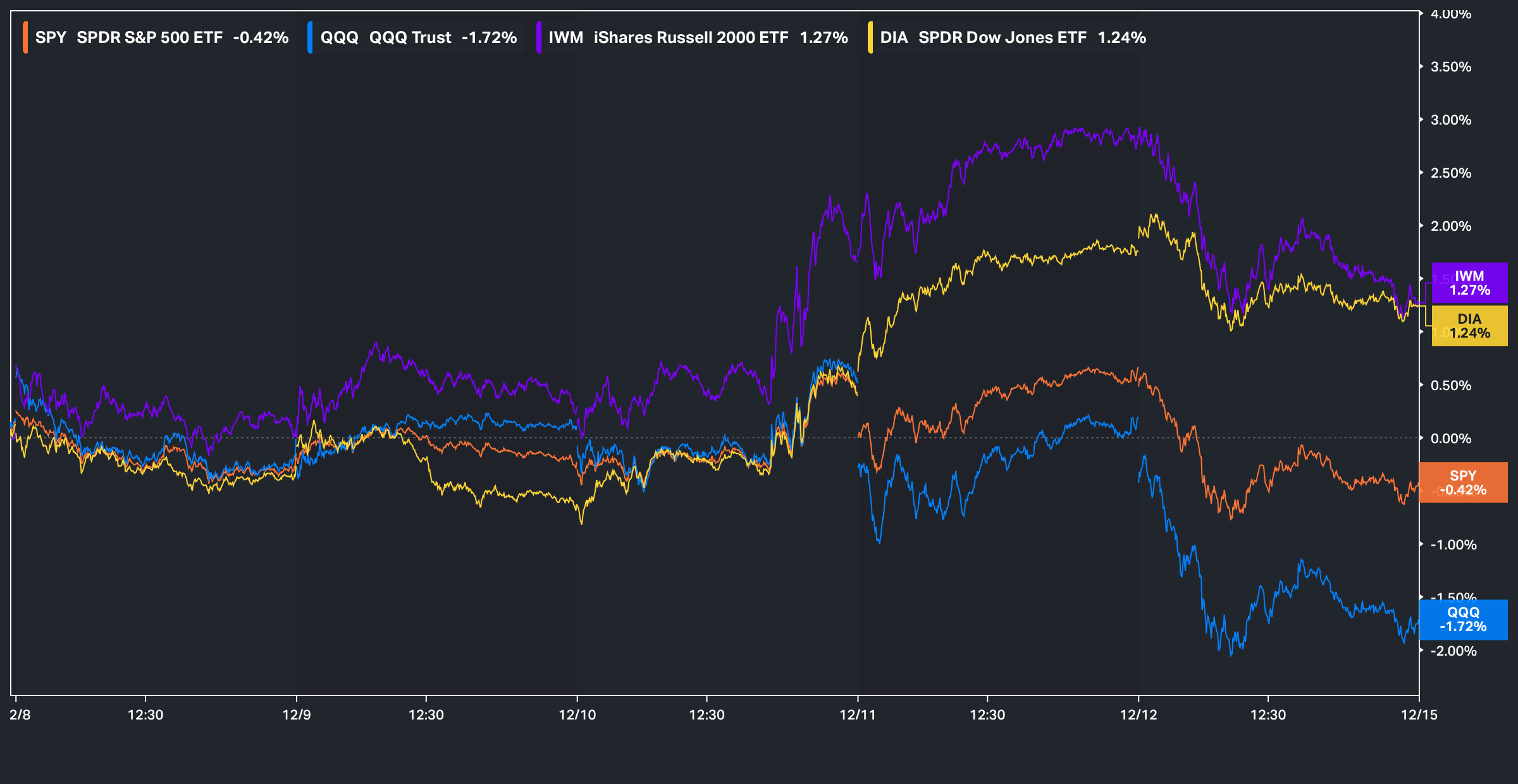Viewport: 1518px width, 784px height.
Task: Click the 12/15 date label on time axis
Action: coord(1419,714)
